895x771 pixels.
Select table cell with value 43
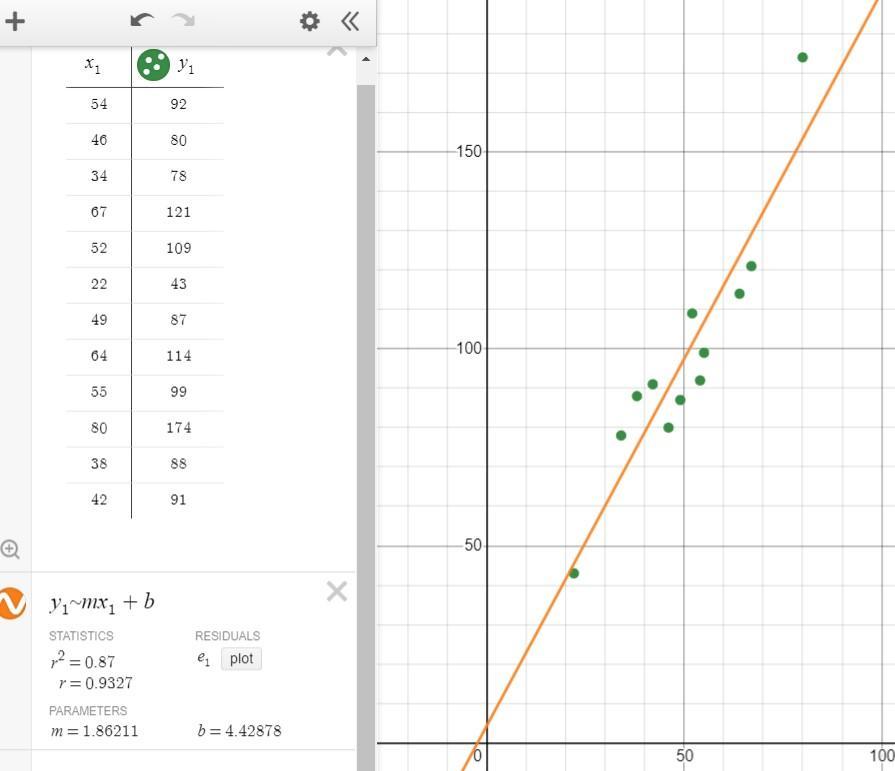click(178, 284)
